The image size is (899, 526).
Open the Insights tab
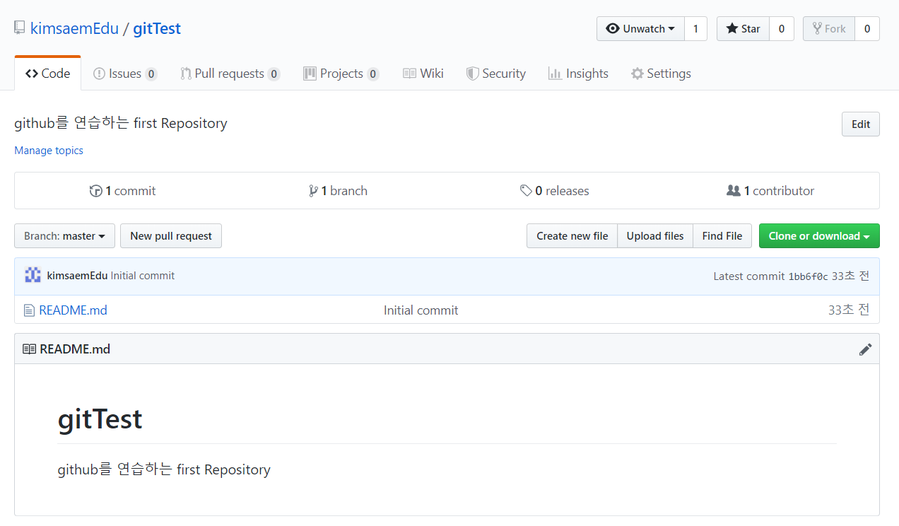(578, 73)
